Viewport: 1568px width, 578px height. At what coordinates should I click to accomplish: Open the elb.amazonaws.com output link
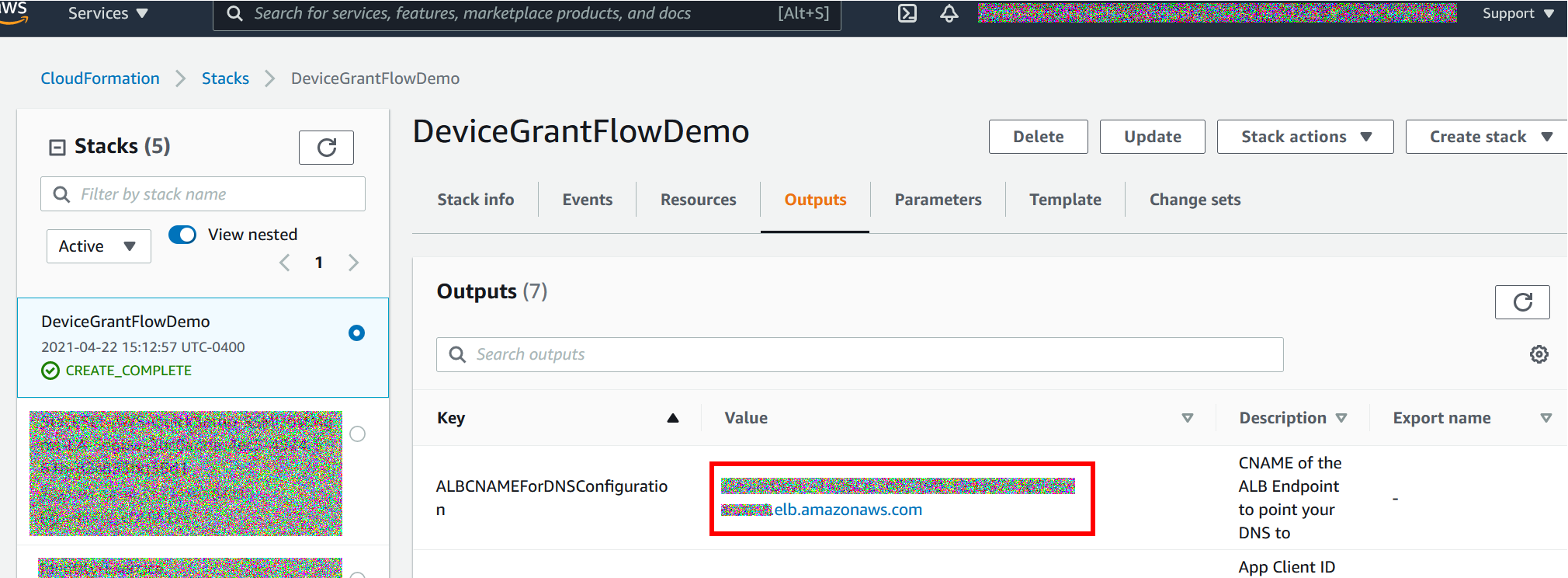848,510
